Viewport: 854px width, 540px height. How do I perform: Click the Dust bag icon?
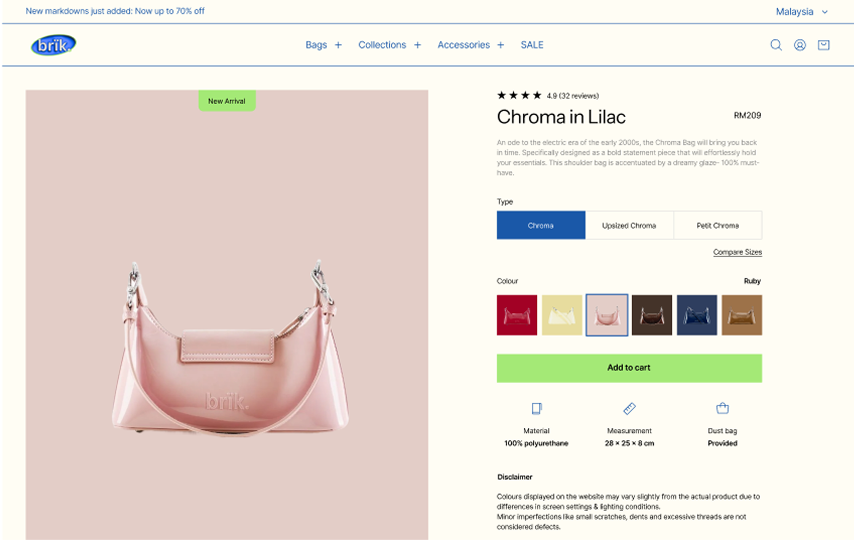point(722,408)
